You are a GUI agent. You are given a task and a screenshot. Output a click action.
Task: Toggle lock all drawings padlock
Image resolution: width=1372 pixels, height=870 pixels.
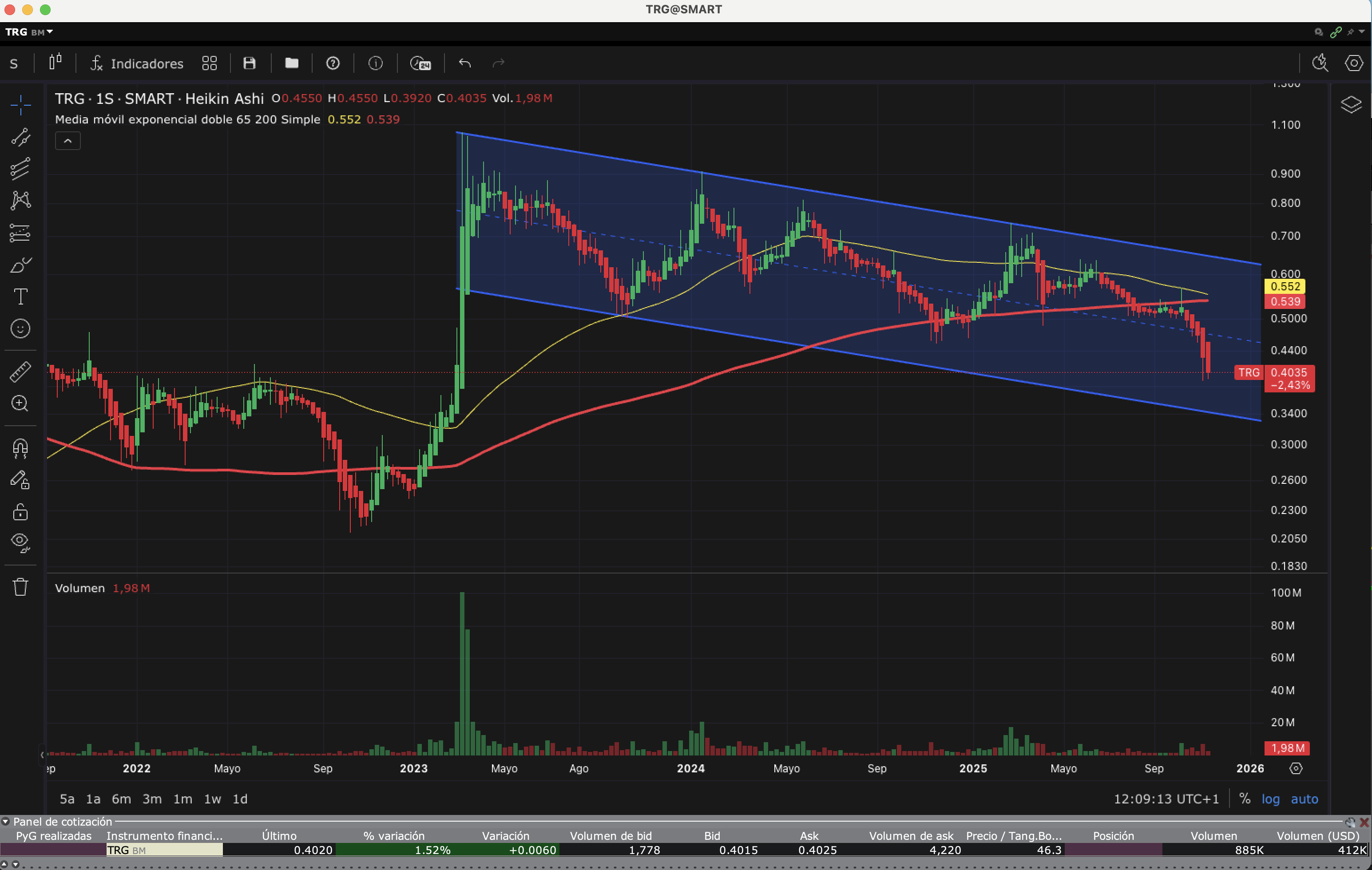point(20,512)
